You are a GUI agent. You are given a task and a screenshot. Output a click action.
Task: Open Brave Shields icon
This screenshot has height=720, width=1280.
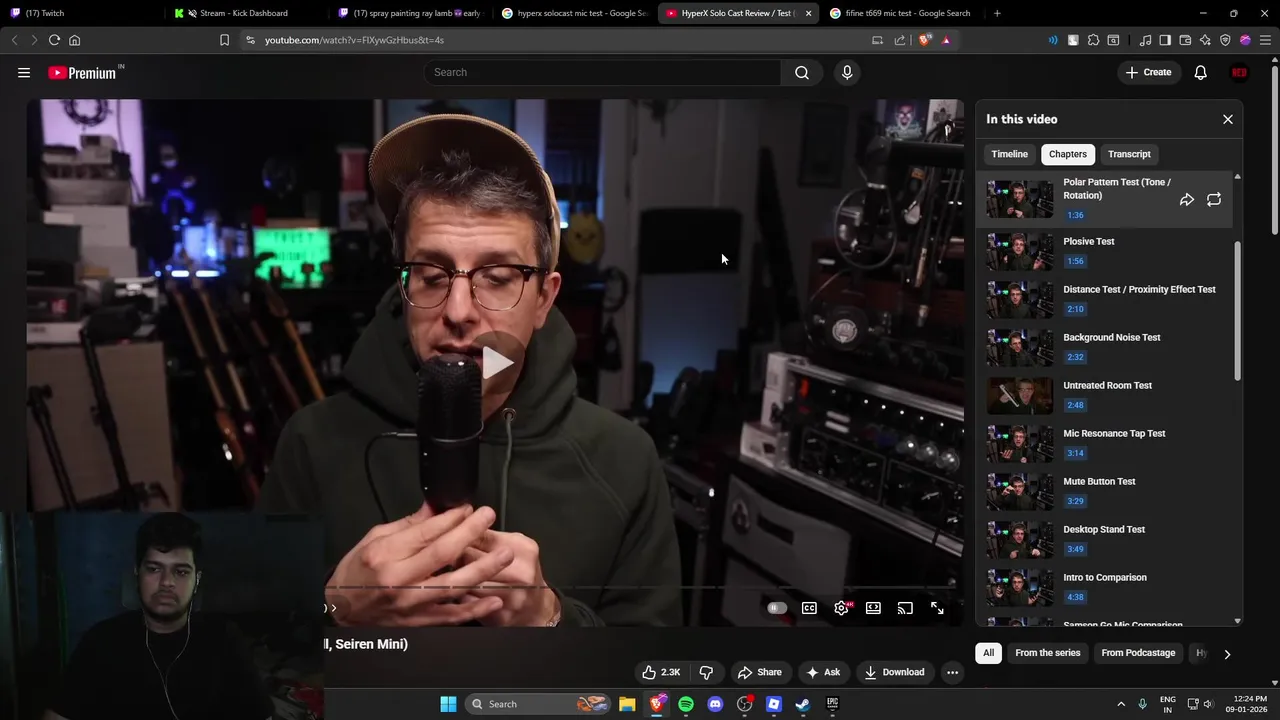click(x=925, y=40)
